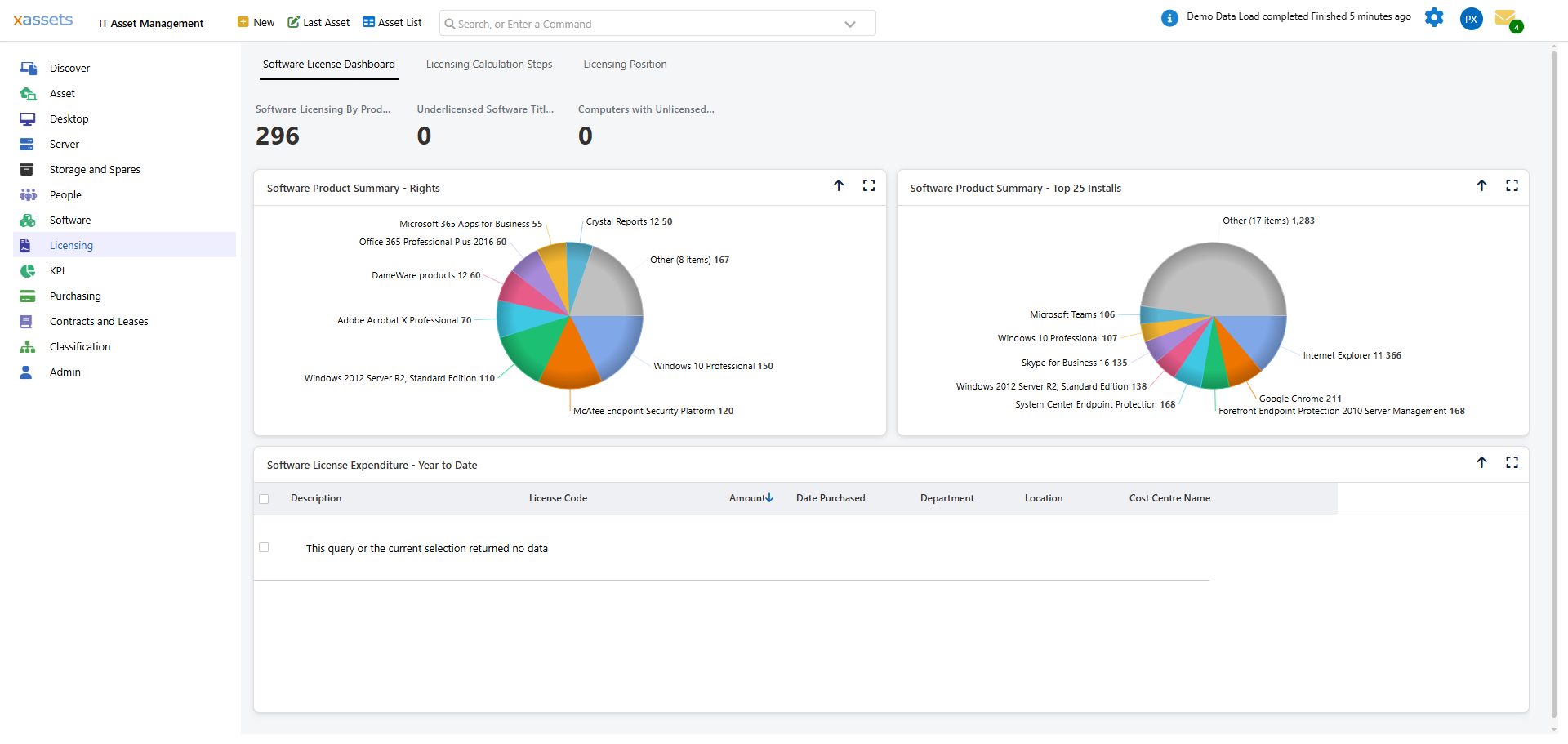
Task: Select the Purchasing sidebar icon
Action: coord(28,296)
